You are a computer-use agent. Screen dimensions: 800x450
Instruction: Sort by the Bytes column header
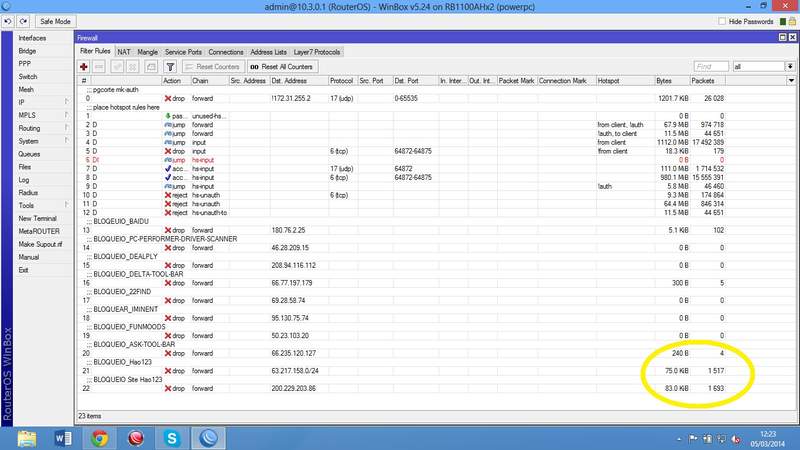click(672, 81)
